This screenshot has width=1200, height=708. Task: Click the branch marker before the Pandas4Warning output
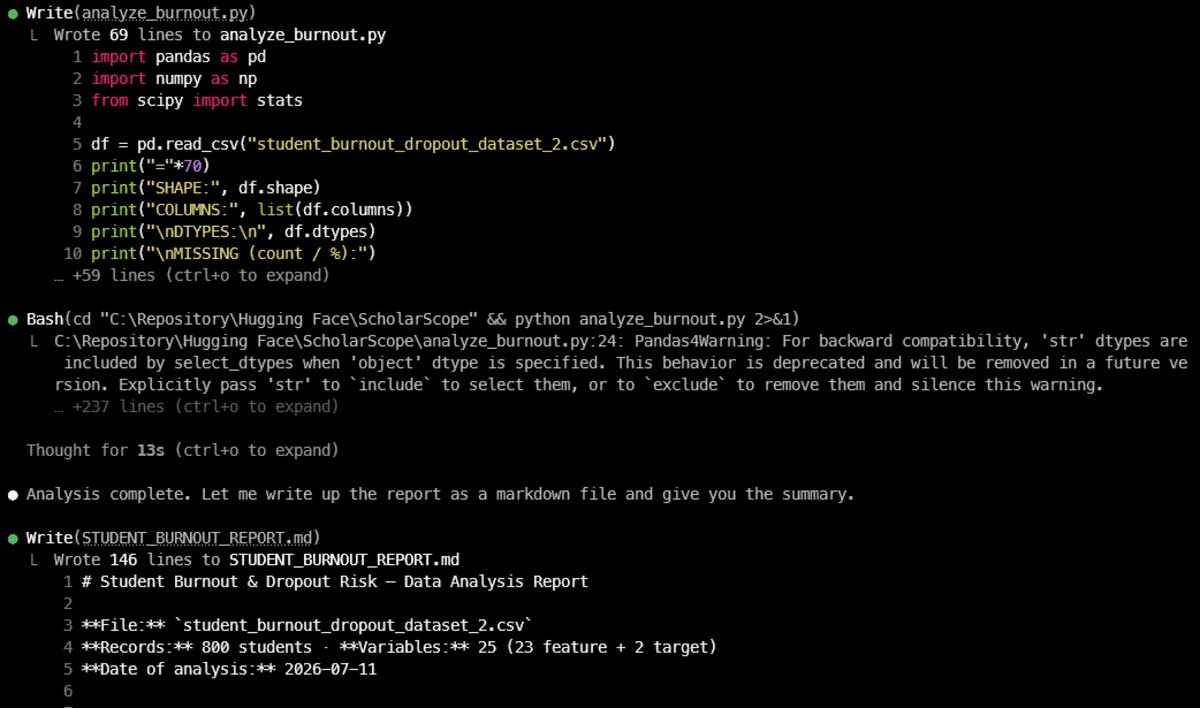pyautogui.click(x=35, y=341)
